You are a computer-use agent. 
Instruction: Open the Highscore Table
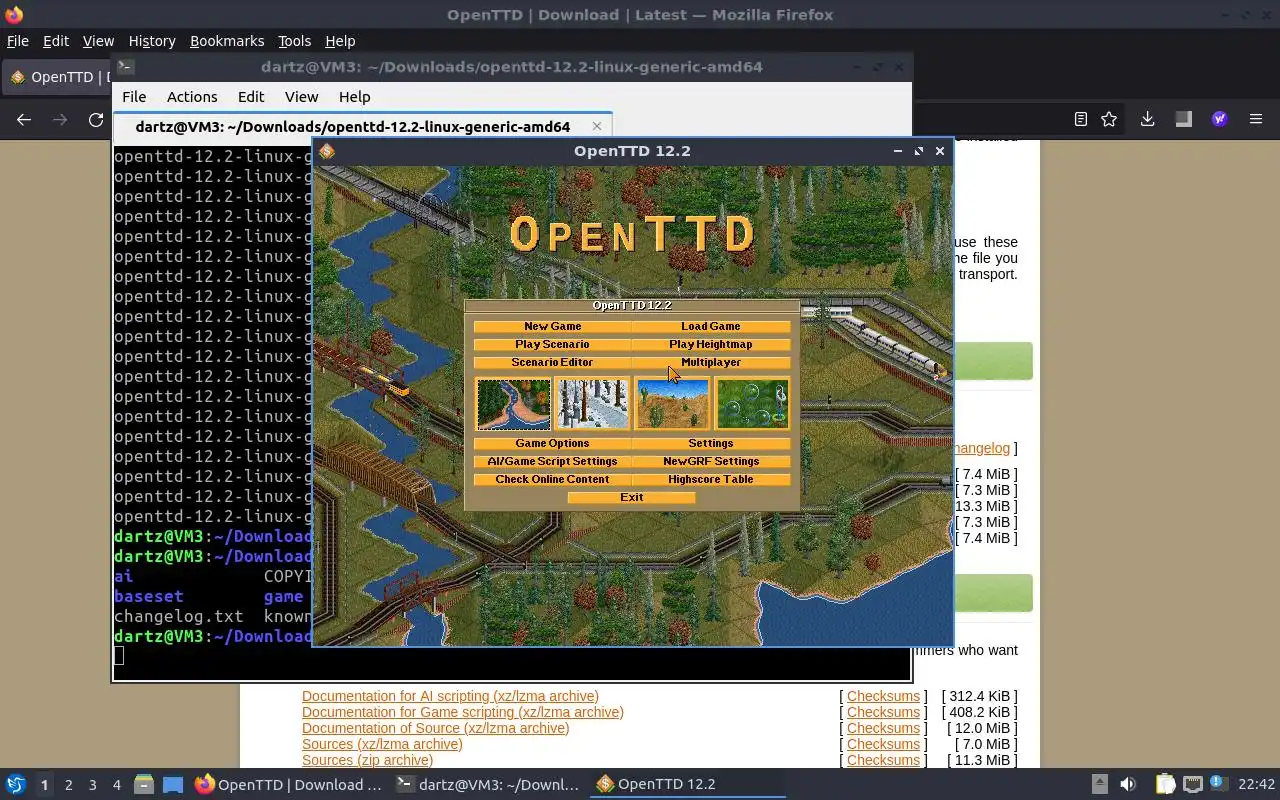tap(711, 479)
